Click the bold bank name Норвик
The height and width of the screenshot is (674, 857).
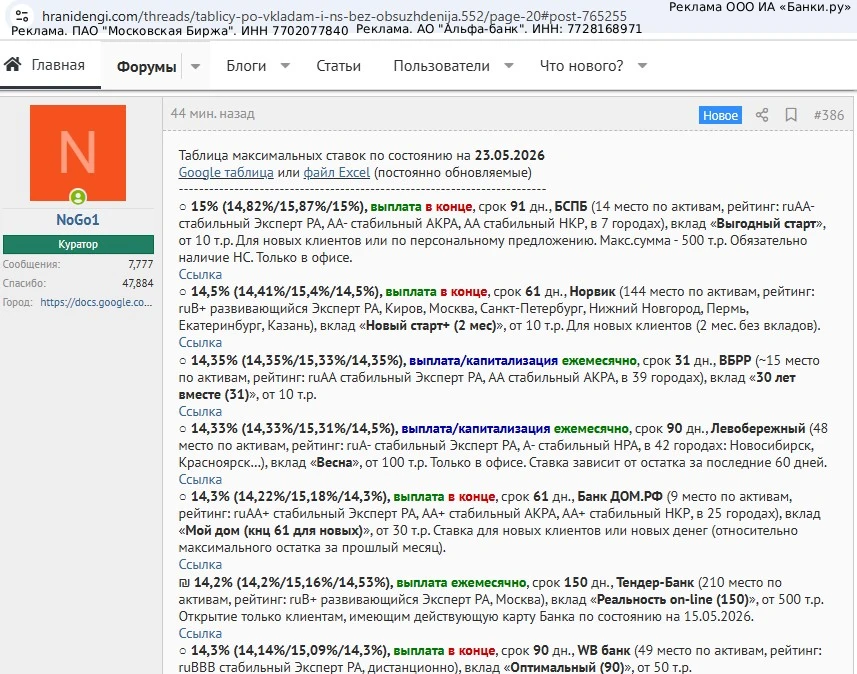point(592,292)
